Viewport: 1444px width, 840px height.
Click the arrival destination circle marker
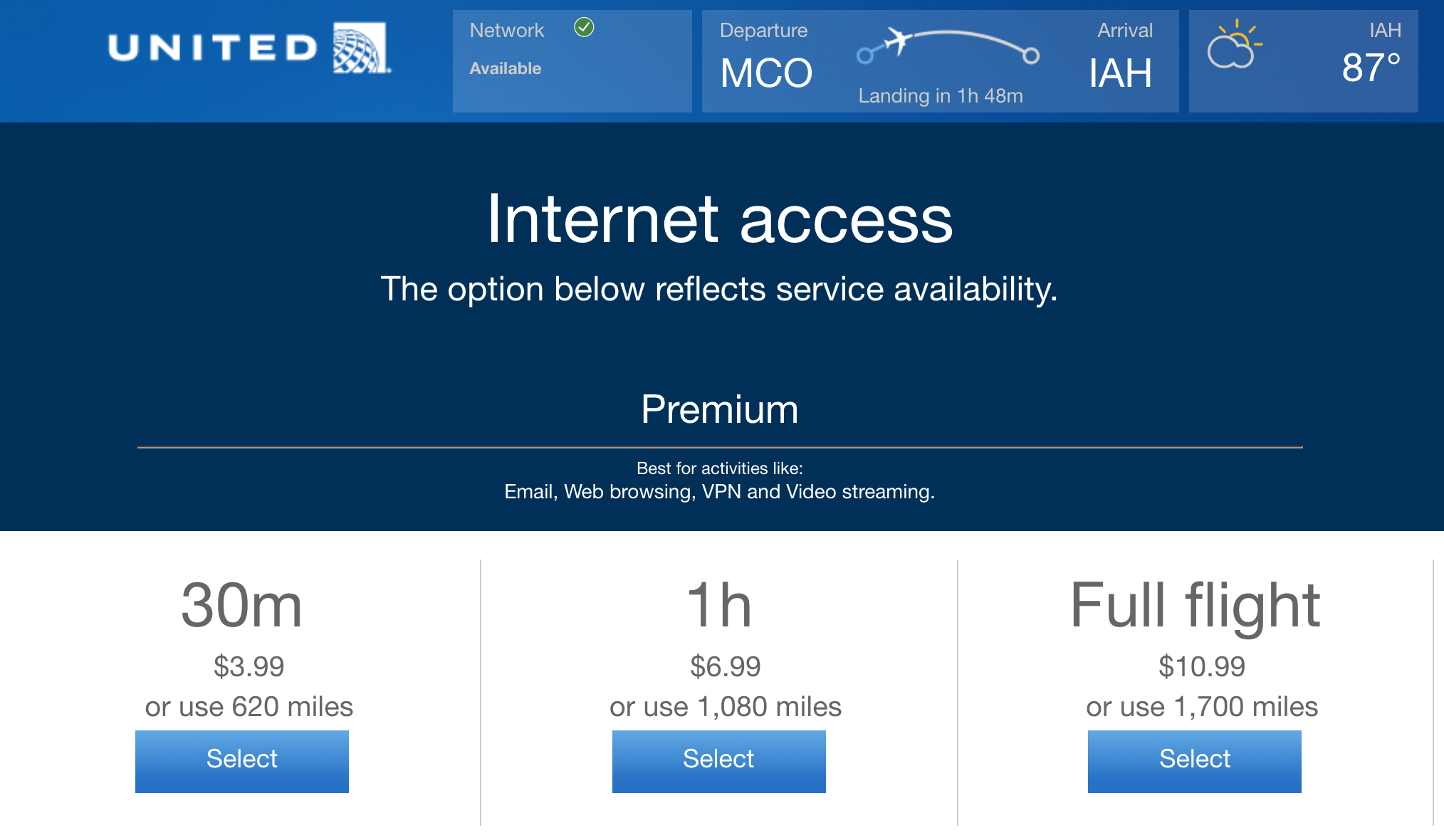pos(1030,56)
